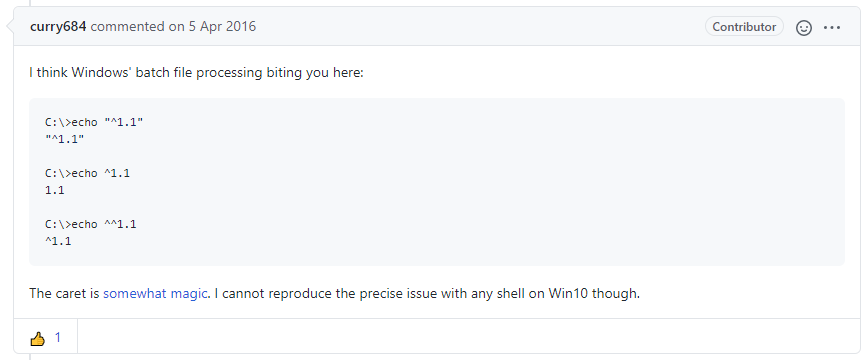Click the reaction count number 1

[x=58, y=337]
